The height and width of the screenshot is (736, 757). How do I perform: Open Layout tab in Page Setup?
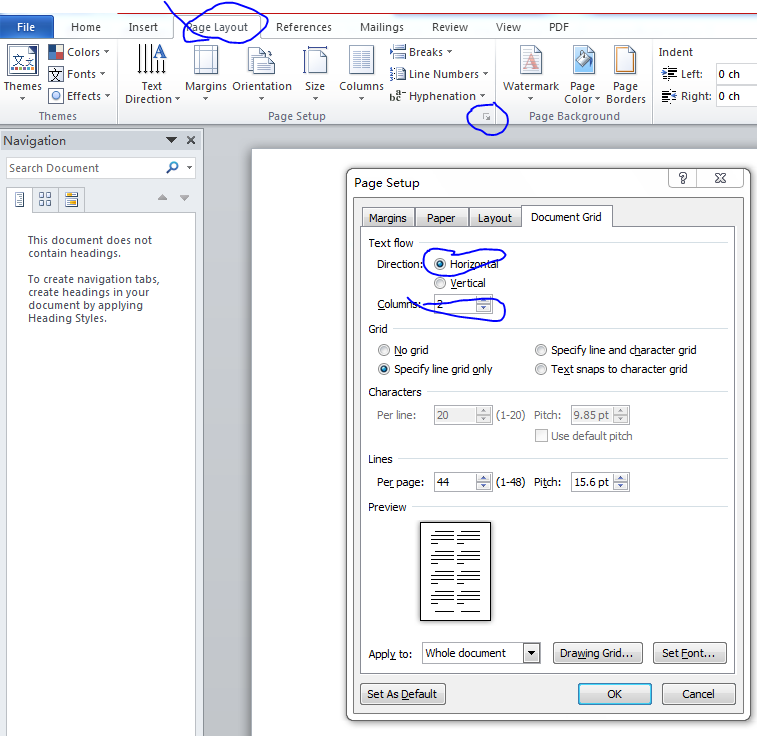coord(495,218)
